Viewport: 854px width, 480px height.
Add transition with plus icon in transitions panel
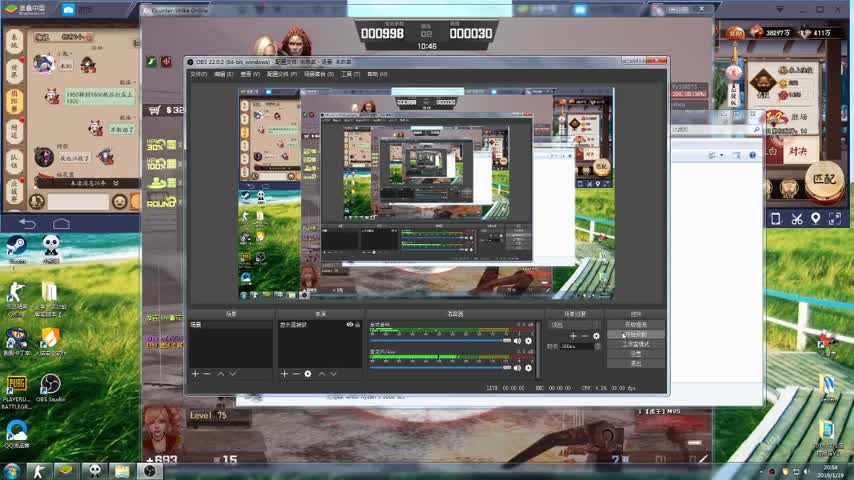coord(573,336)
